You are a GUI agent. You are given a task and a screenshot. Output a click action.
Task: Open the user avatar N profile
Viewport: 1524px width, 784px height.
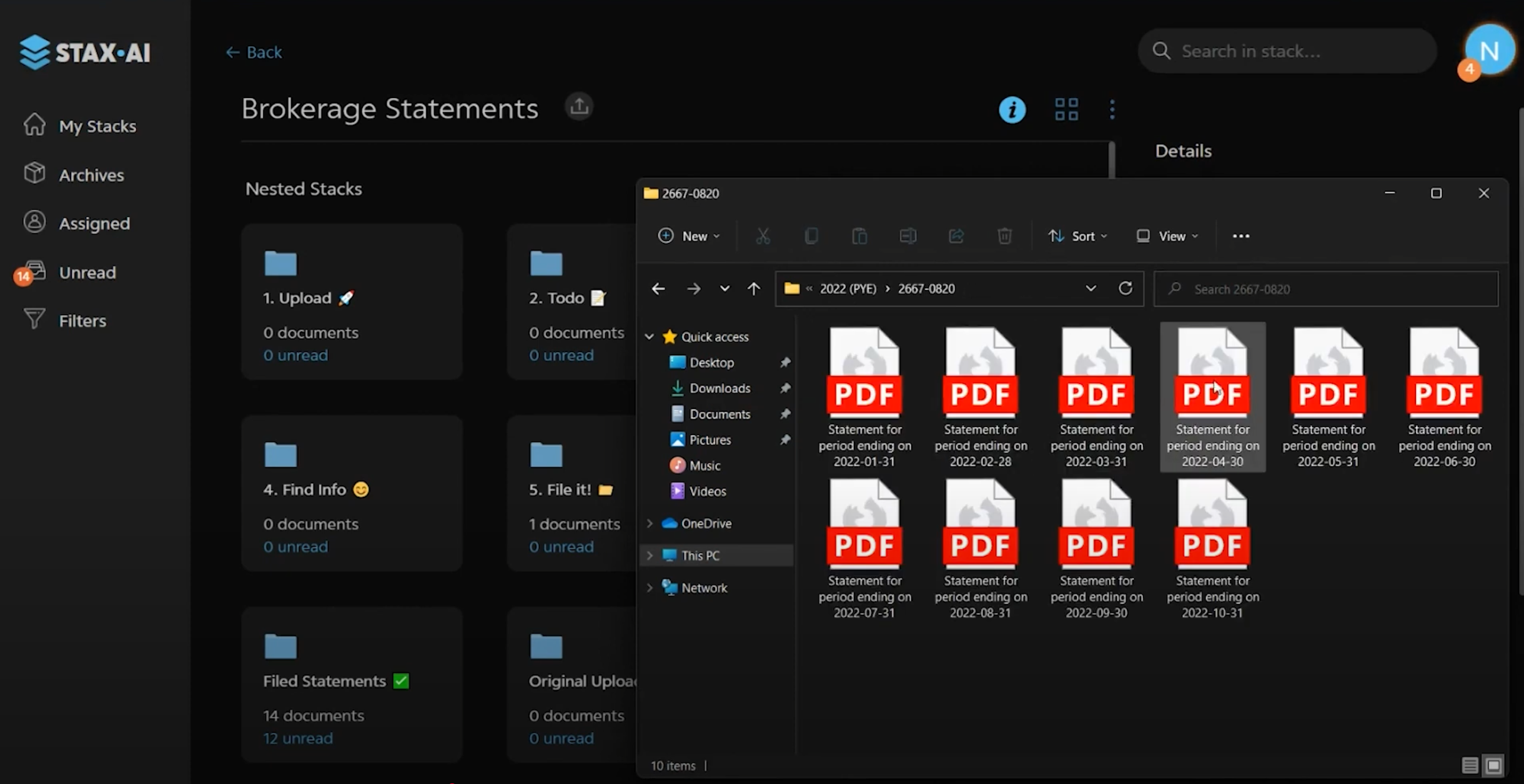coord(1490,51)
